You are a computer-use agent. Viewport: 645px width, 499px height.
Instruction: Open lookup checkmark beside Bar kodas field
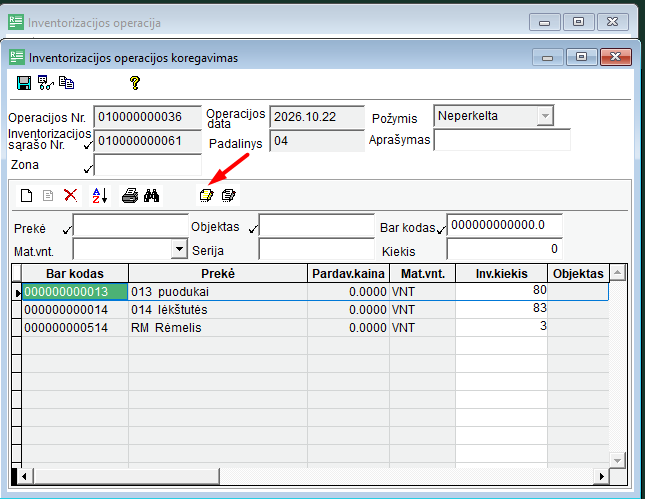[x=441, y=230]
